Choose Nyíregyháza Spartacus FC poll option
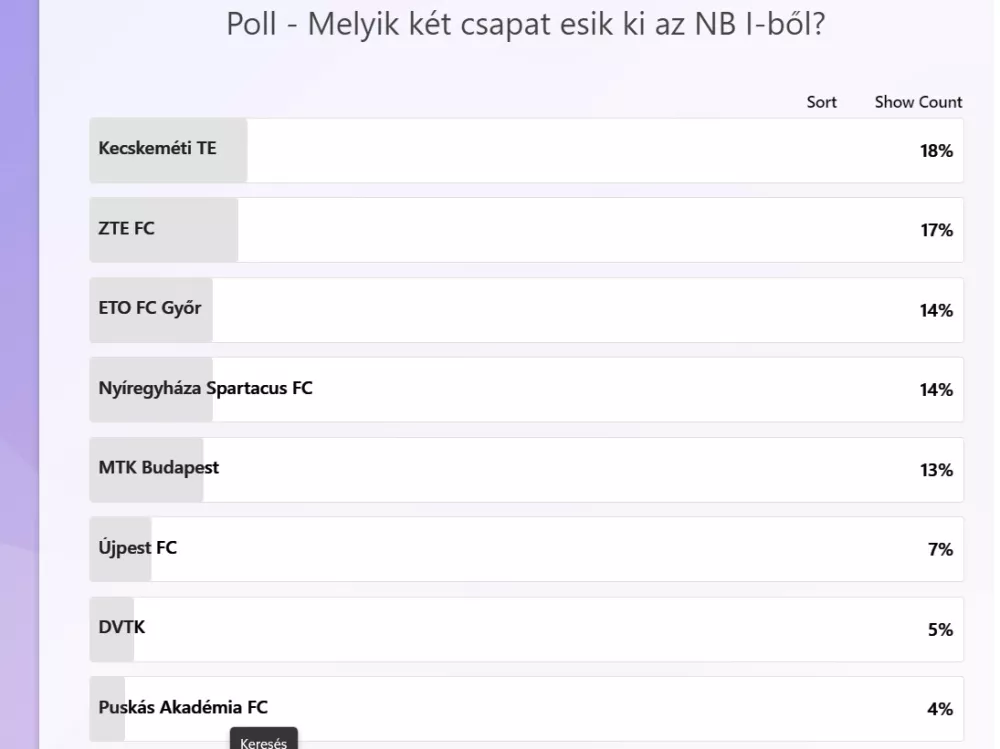Viewport: 1000px width, 749px height. (526, 389)
